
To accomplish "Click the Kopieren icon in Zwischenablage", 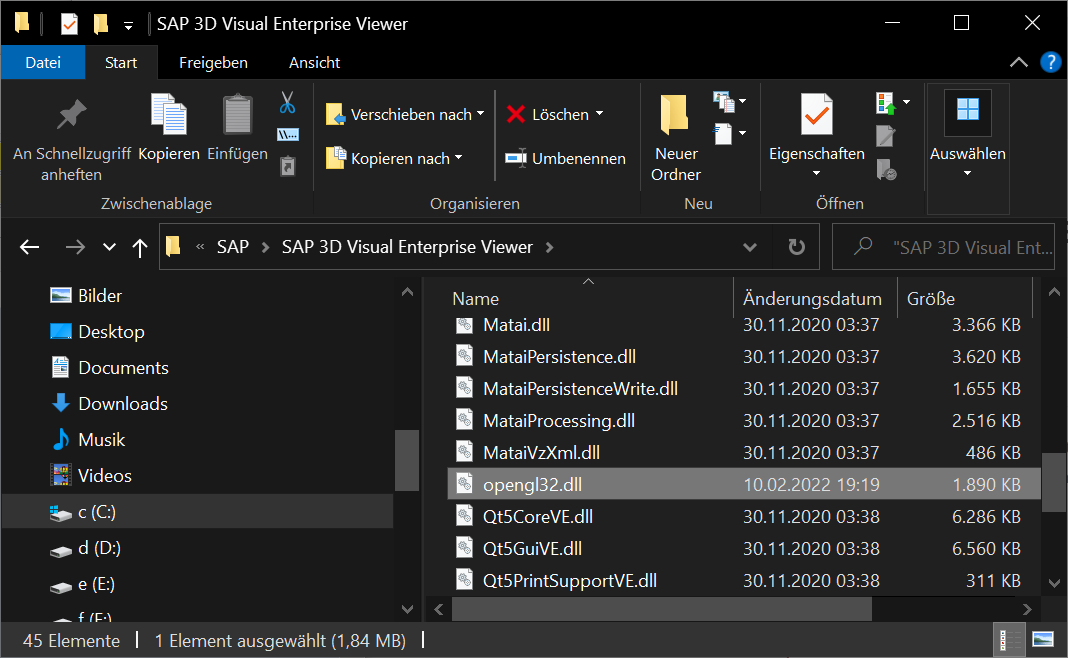I will pyautogui.click(x=169, y=114).
